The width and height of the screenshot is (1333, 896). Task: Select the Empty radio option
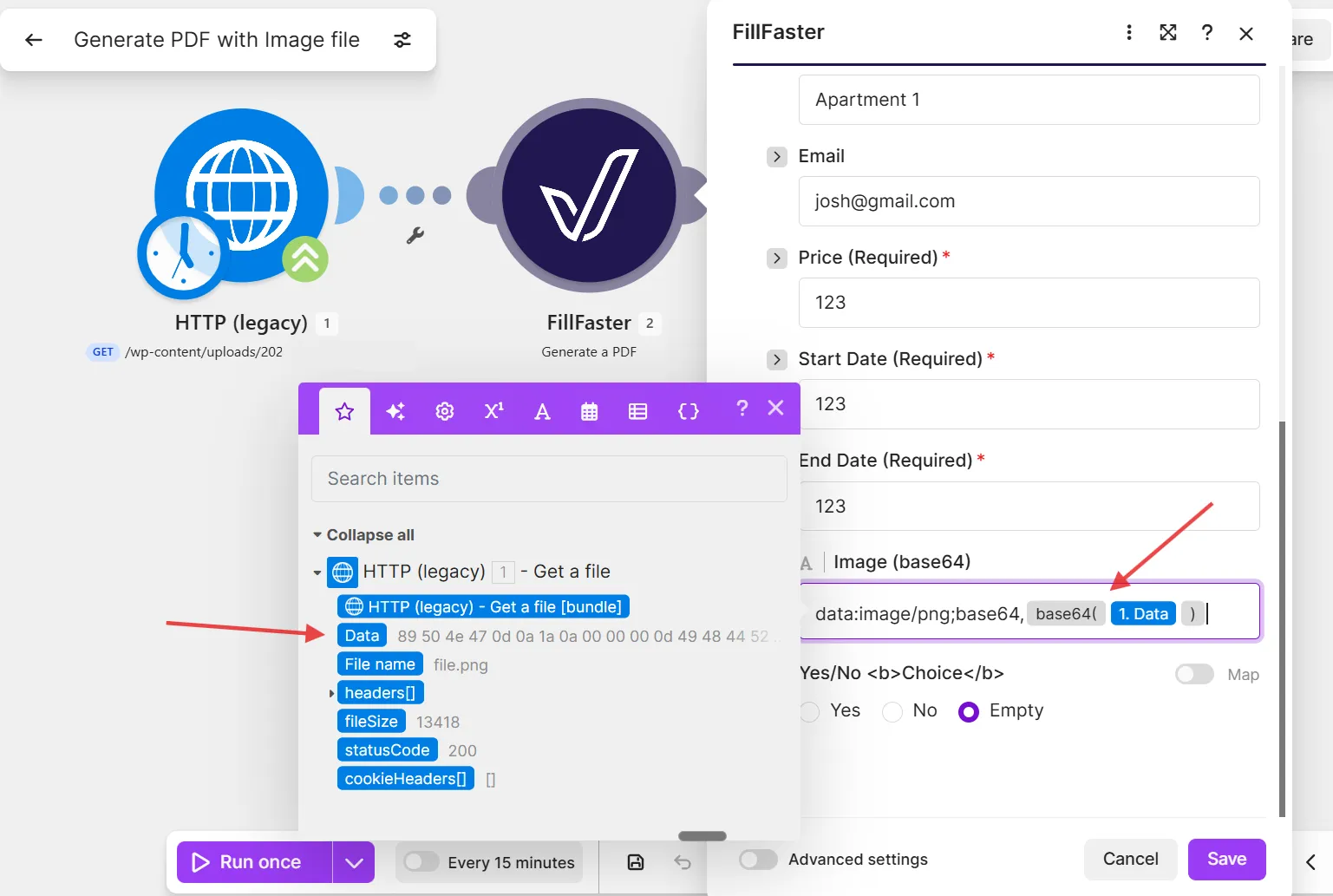tap(969, 711)
